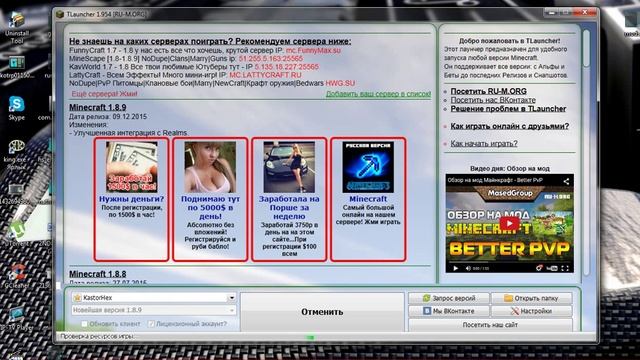Click the 'Посетить наш сайт' button
The height and width of the screenshot is (360, 640).
(490, 325)
